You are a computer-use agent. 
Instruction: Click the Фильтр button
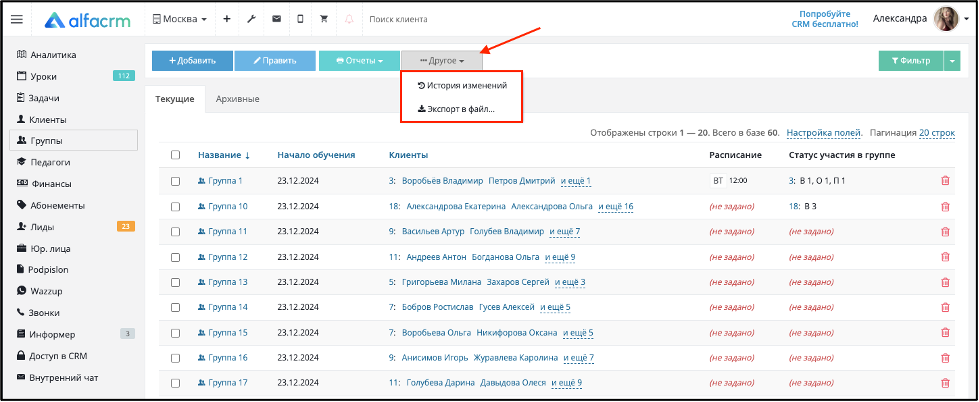[911, 61]
